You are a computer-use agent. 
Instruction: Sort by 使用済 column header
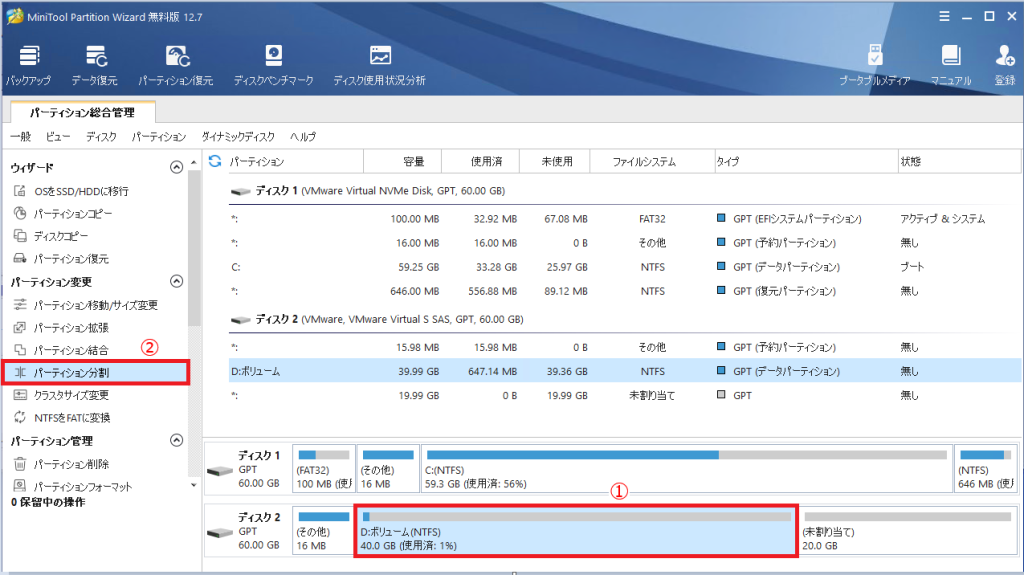pos(481,161)
